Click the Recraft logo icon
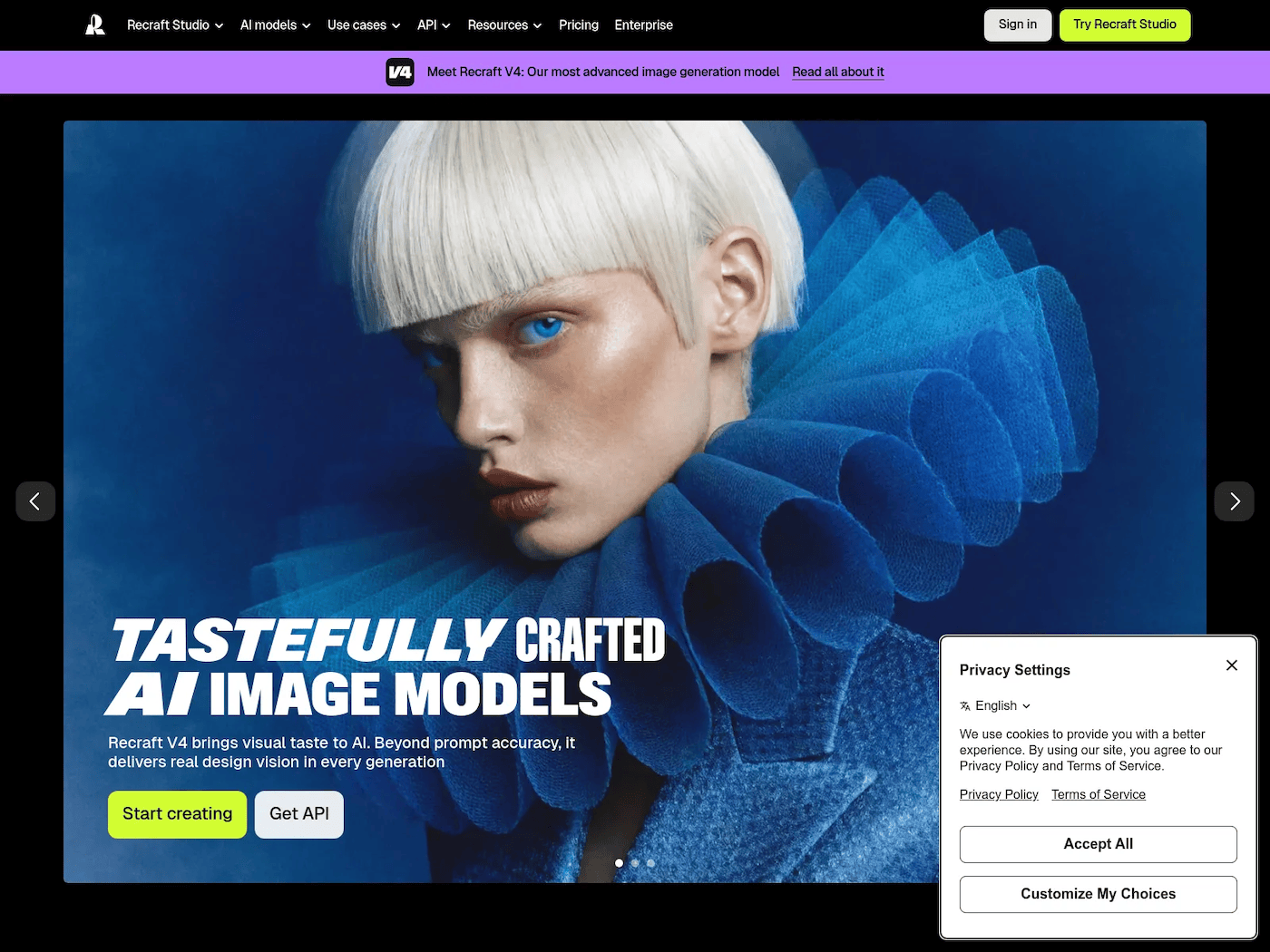Viewport: 1270px width, 952px height. (x=95, y=25)
